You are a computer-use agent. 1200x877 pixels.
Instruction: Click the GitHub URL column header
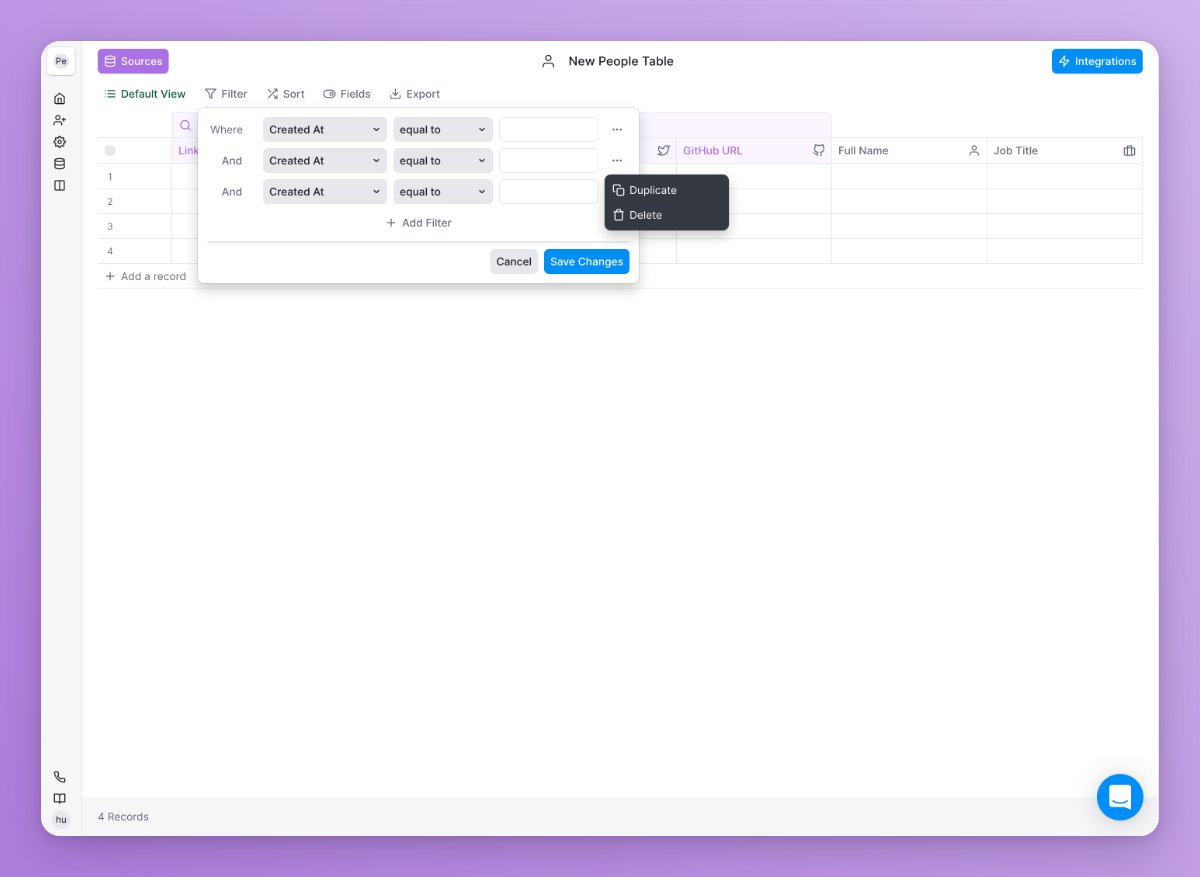754,151
